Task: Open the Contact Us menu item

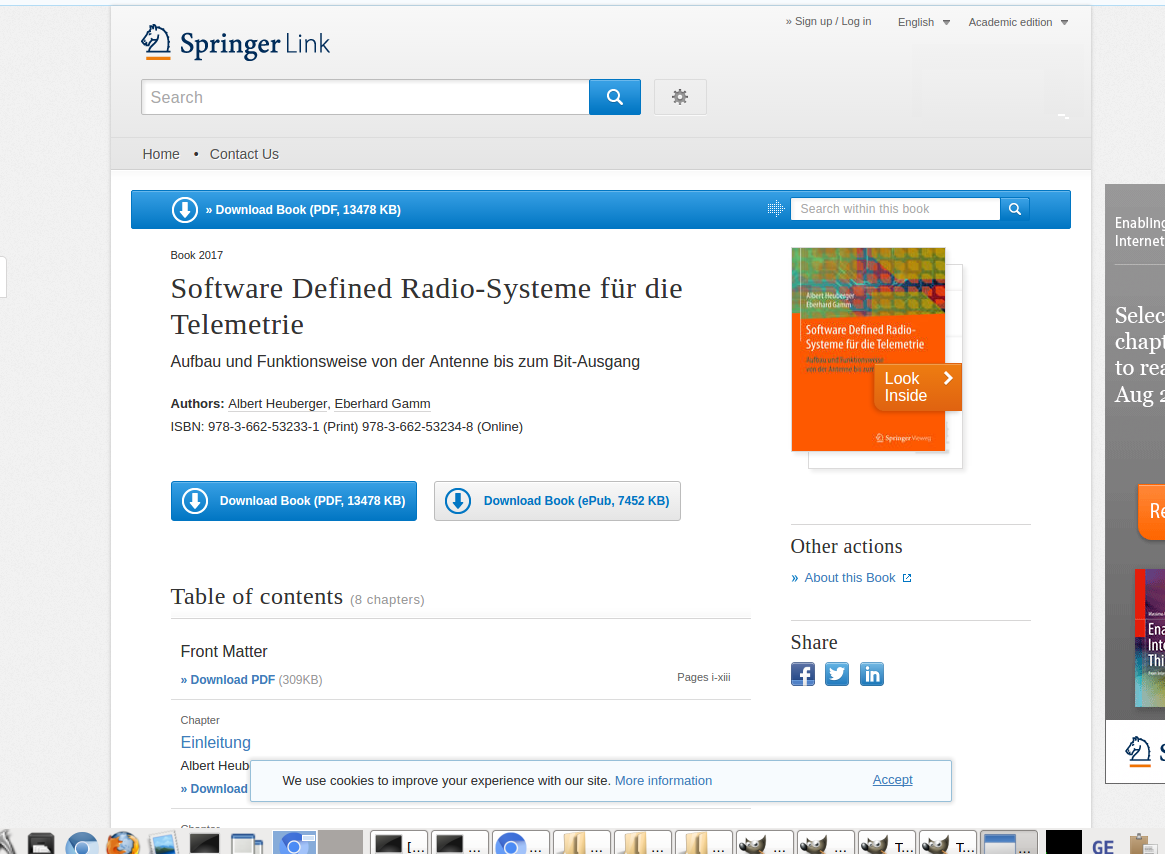Action: tap(244, 154)
